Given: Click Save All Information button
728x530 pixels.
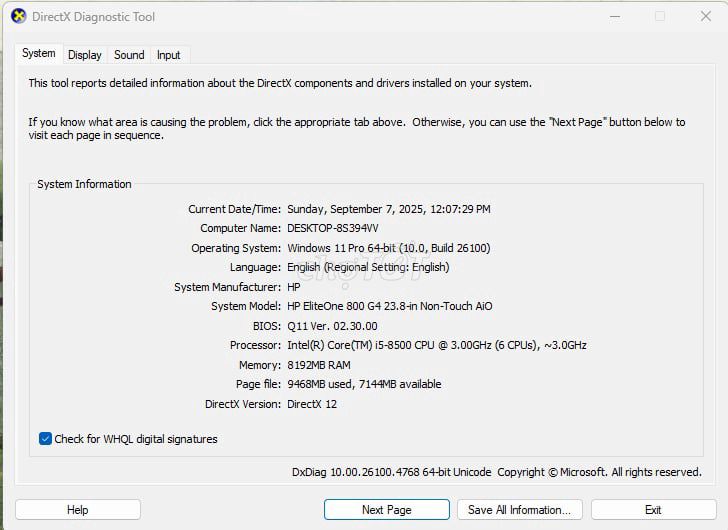Looking at the screenshot, I should 519,510.
